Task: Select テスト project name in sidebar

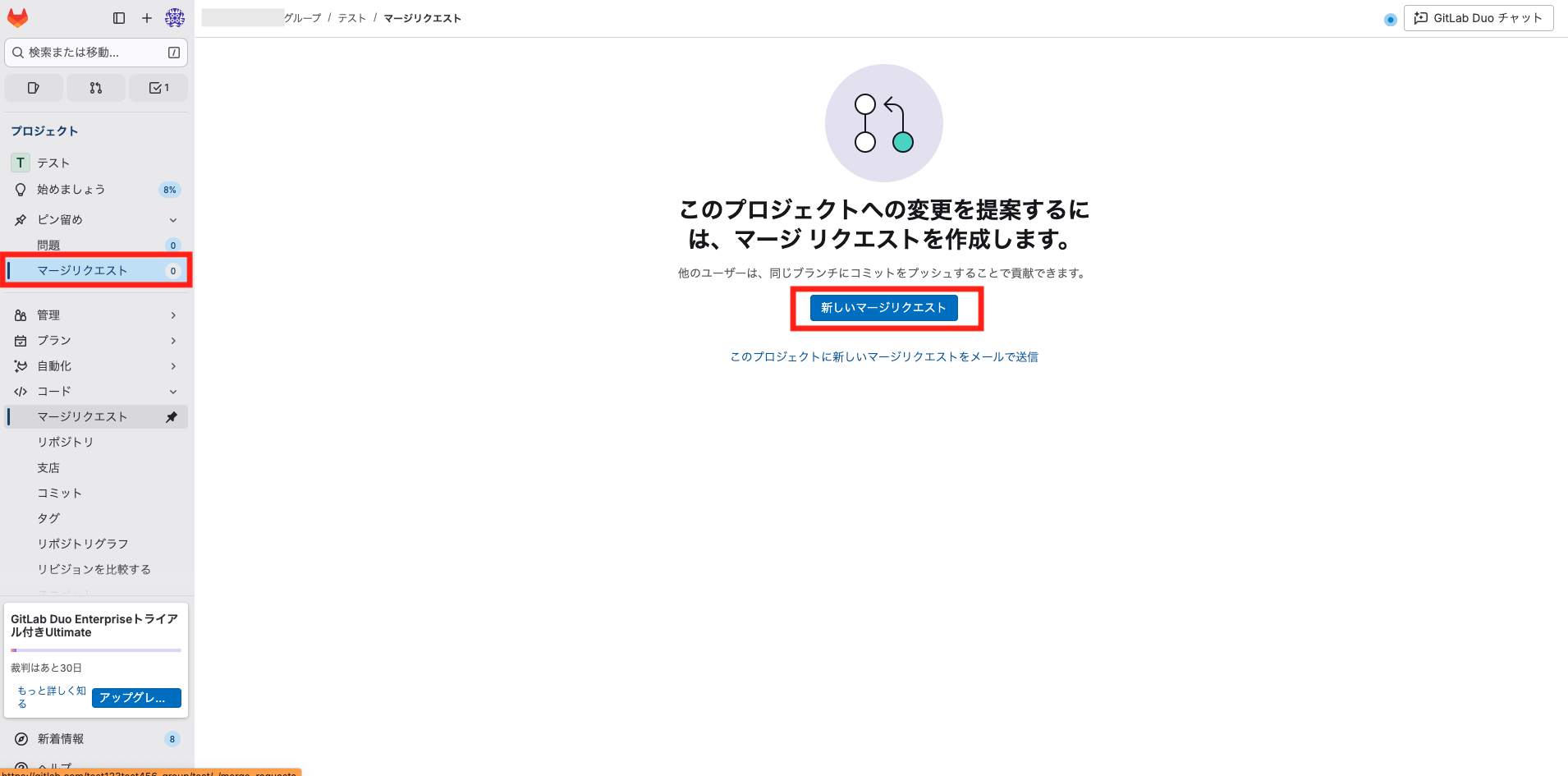Action: click(53, 163)
